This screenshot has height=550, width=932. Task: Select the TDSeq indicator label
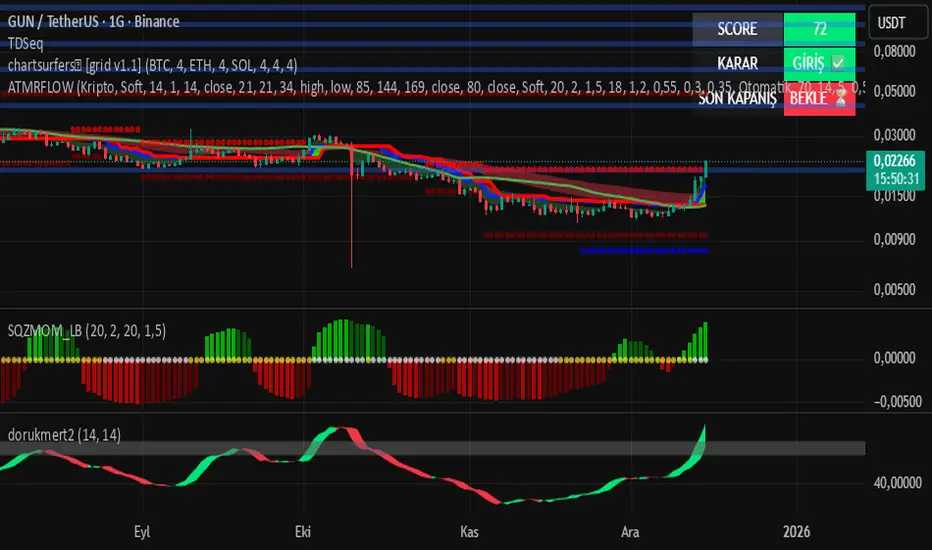coord(26,43)
